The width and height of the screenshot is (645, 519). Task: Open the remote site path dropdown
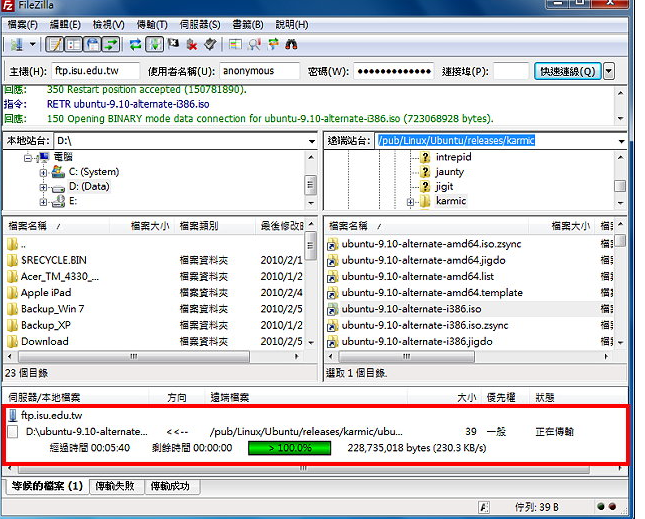click(621, 141)
